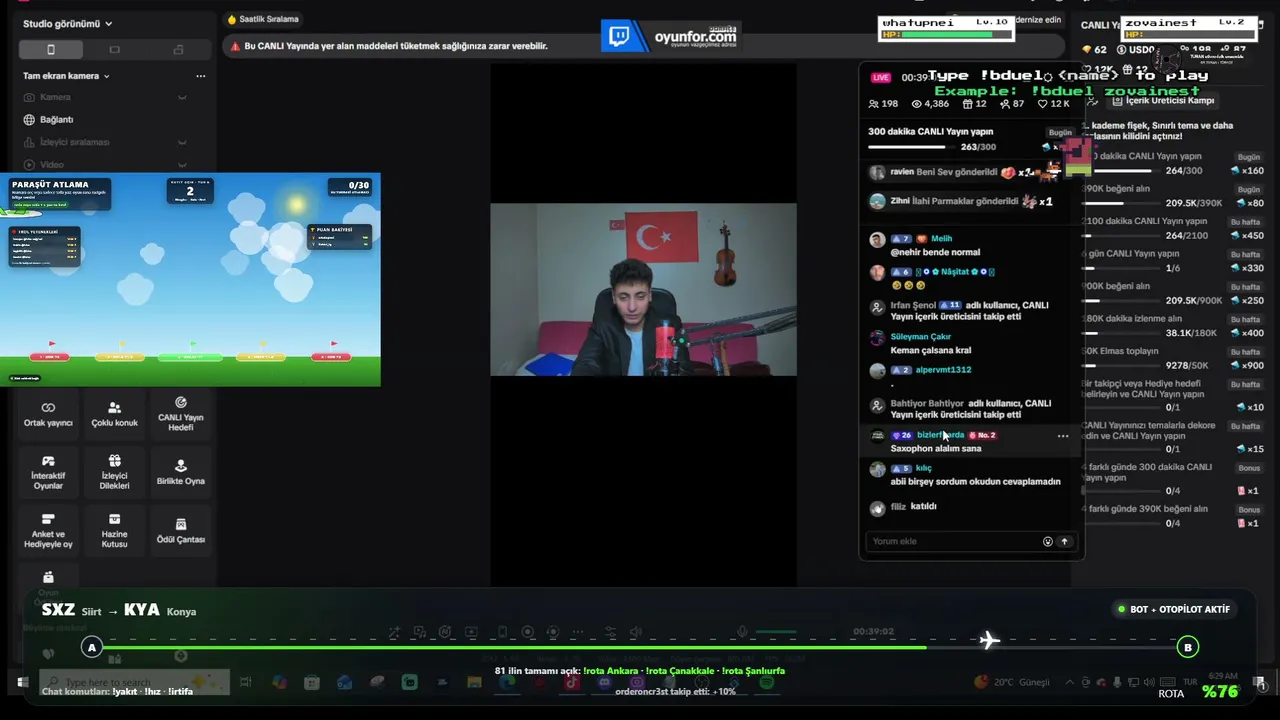
Task: Click the viewer count 198 icon
Action: coord(874,104)
